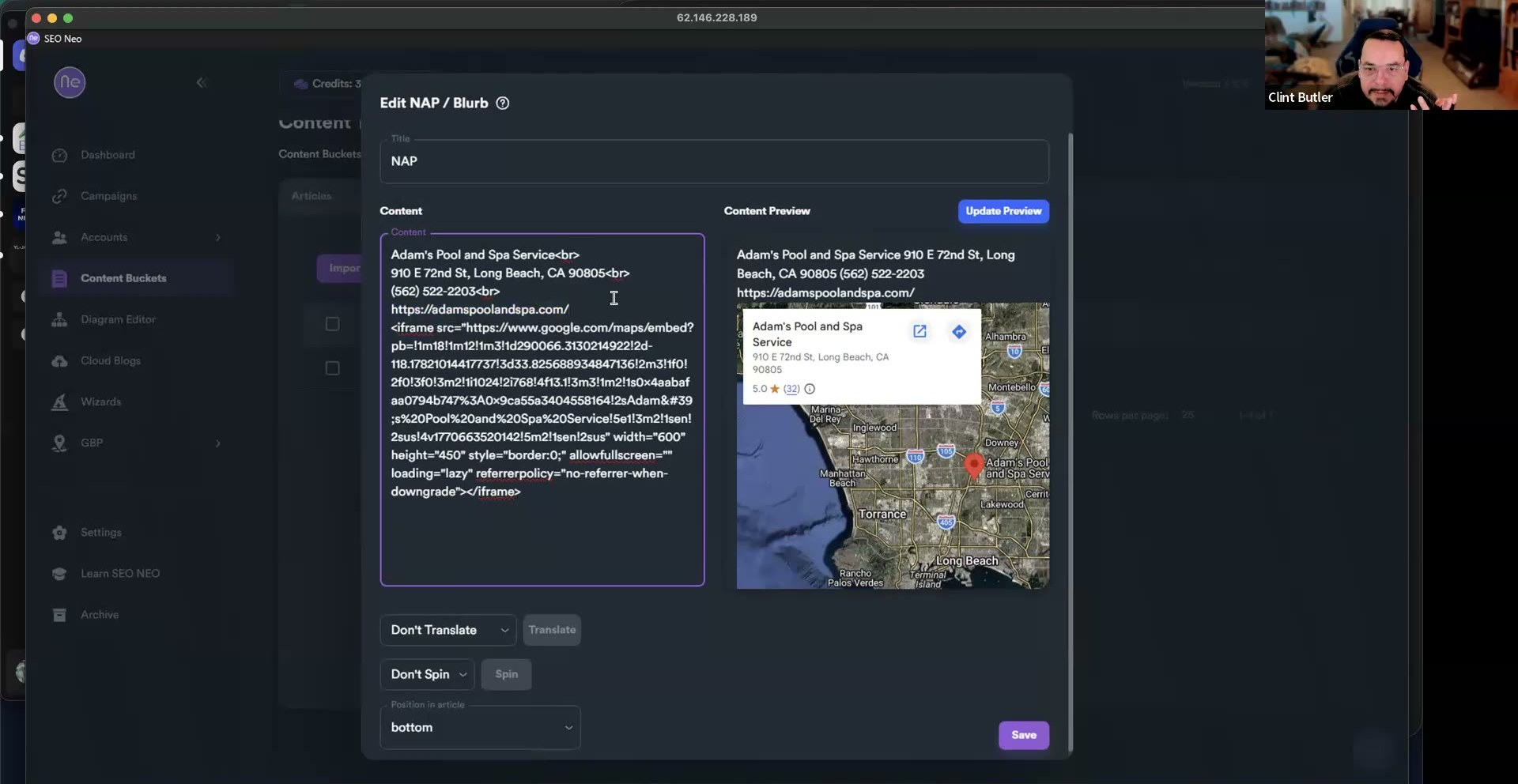Tick the second row checkbox behind the dialog
Viewport: 1518px width, 784px height.
pyautogui.click(x=333, y=368)
